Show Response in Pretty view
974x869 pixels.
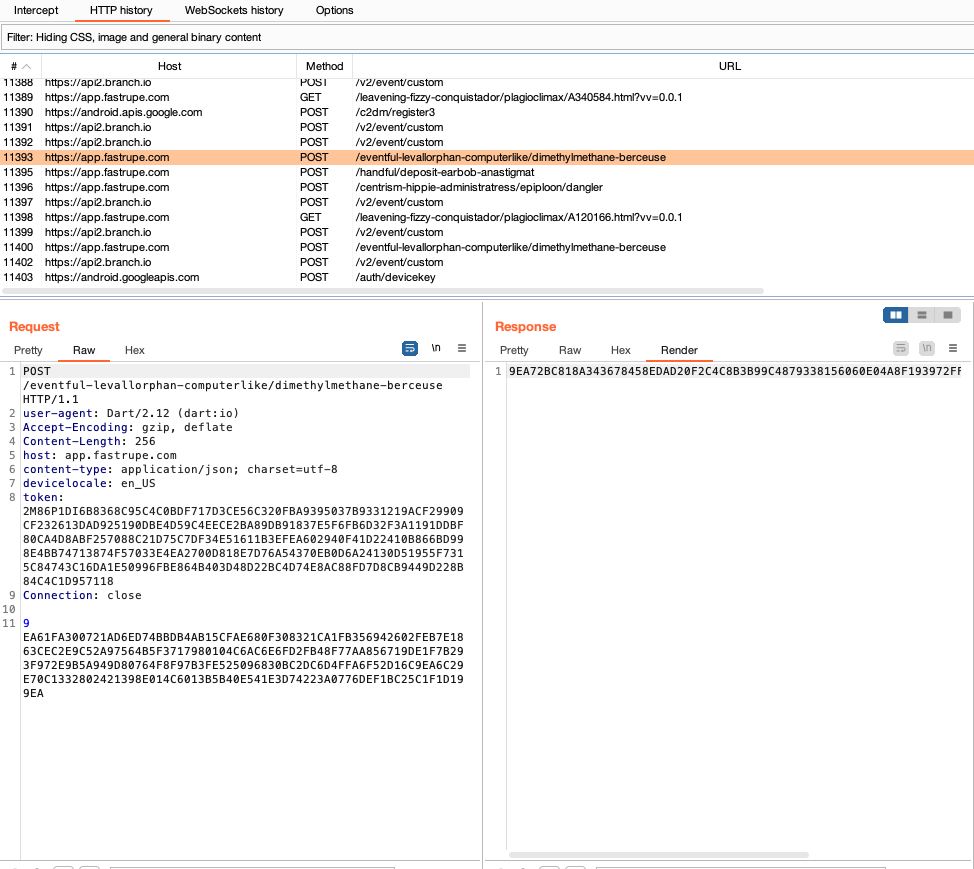point(514,350)
